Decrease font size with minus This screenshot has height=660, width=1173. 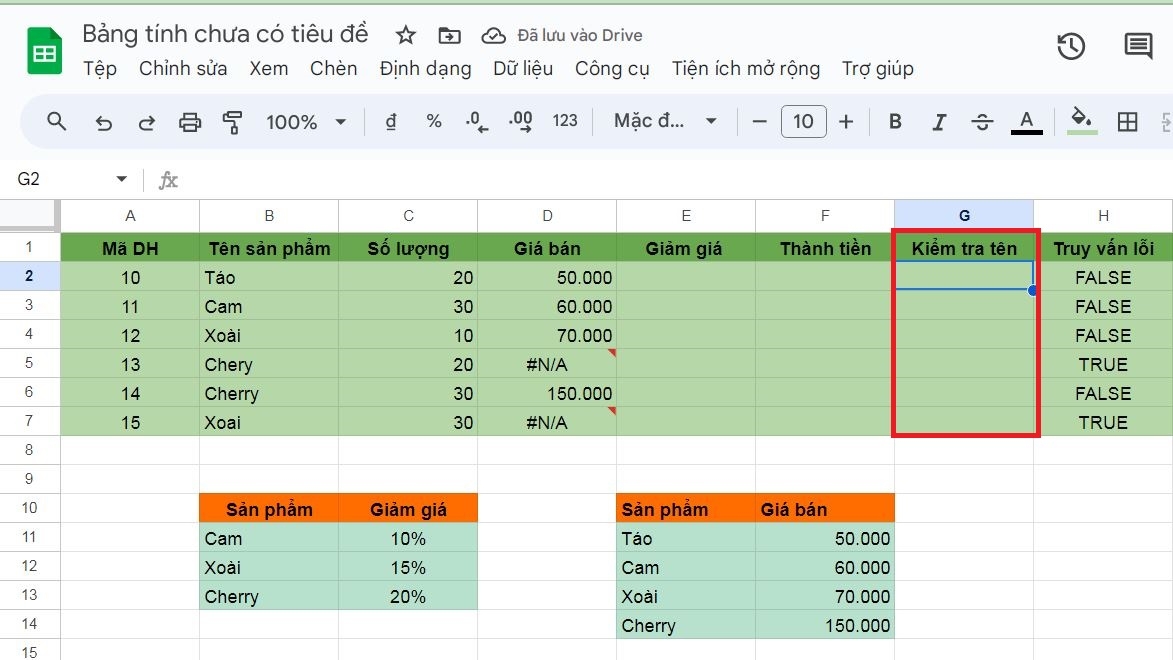[759, 121]
